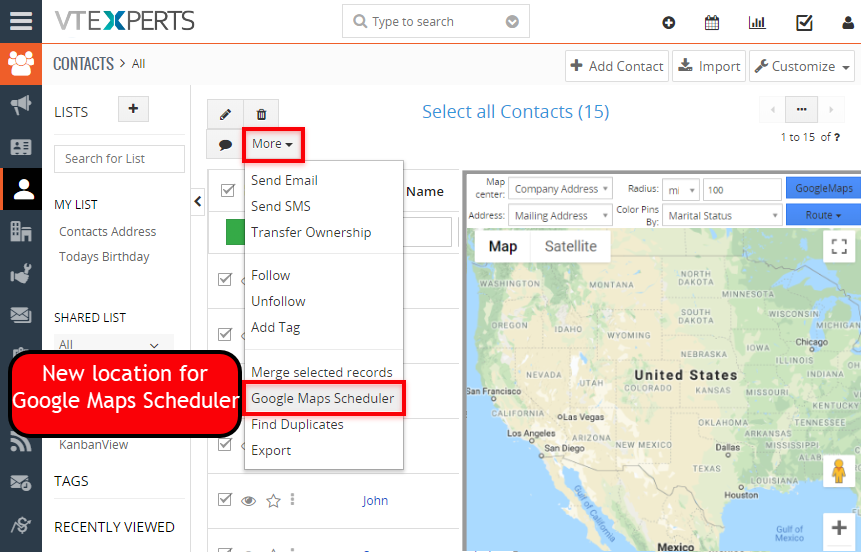Open the organizations building sidebar icon
The height and width of the screenshot is (552, 861).
pos(21,231)
